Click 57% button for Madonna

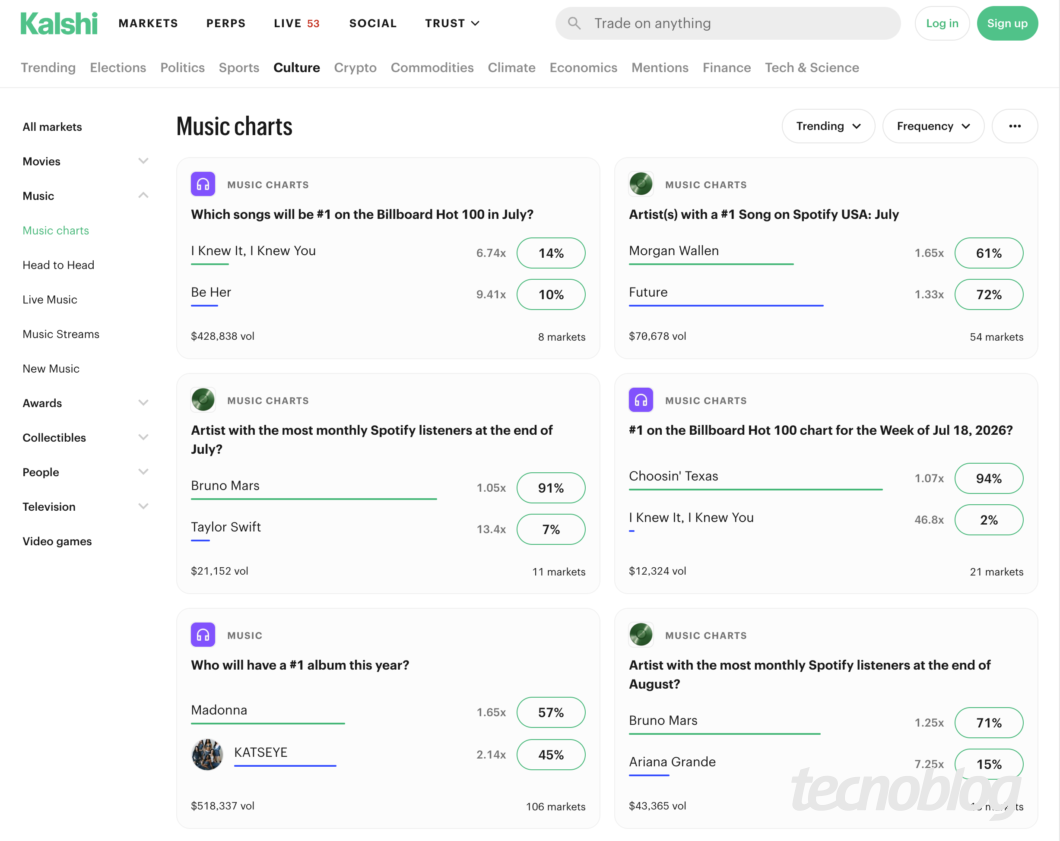click(x=551, y=713)
